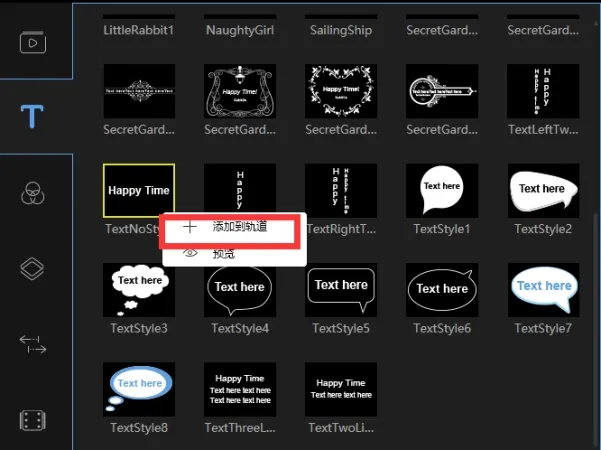The height and width of the screenshot is (450, 601).
Task: Select the highlighted Happy Time thumbnail
Action: pos(139,190)
